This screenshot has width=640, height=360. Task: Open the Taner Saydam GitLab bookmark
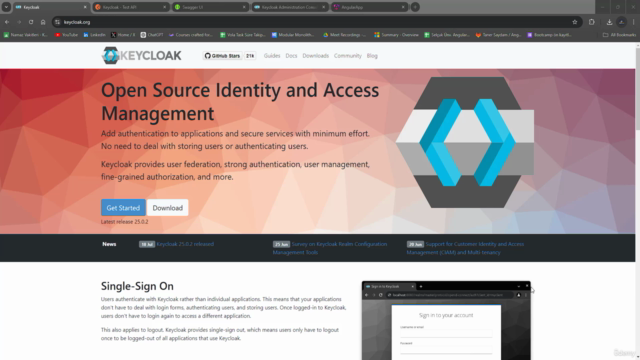click(x=498, y=35)
